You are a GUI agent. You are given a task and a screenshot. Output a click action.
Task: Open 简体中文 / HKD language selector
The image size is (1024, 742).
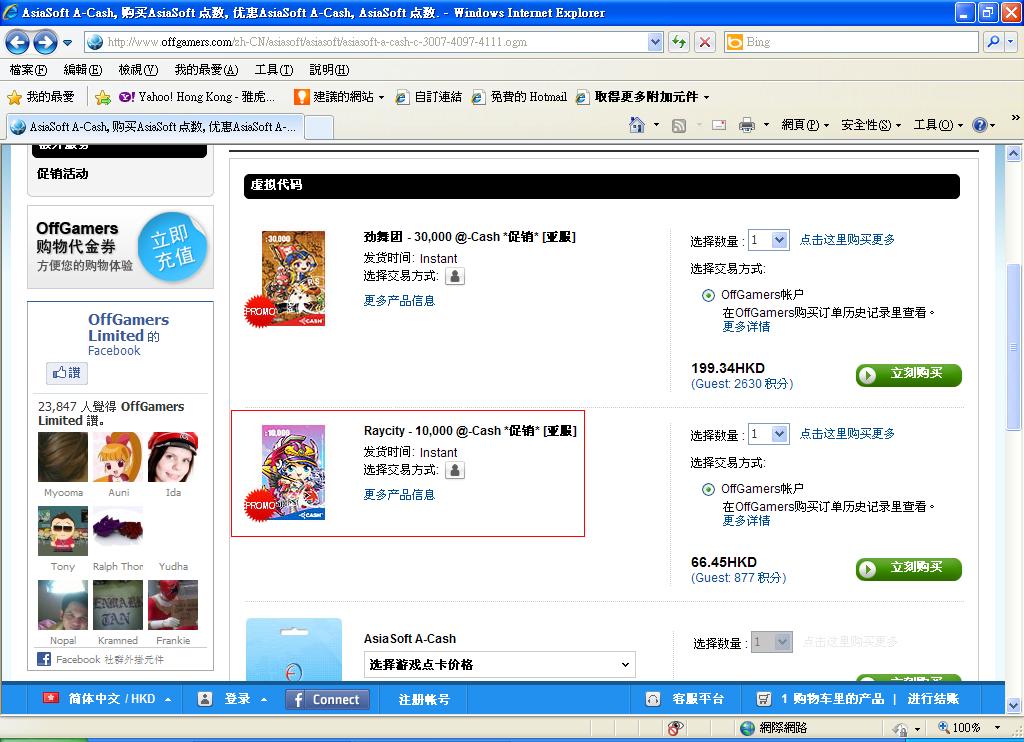coord(107,699)
